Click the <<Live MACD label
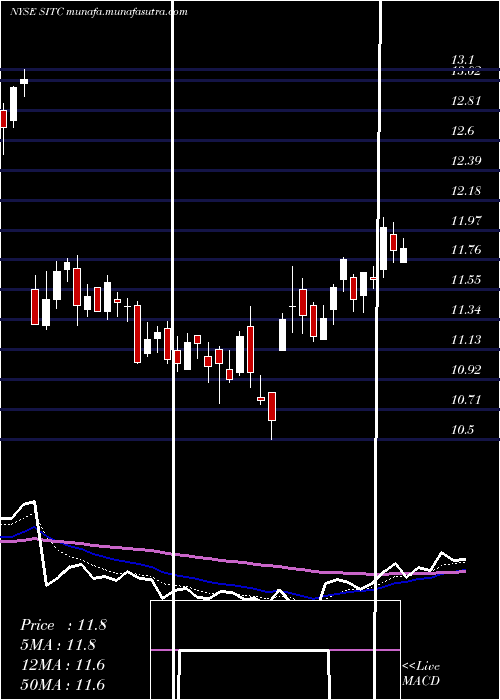This screenshot has width=500, height=700. [x=421, y=673]
